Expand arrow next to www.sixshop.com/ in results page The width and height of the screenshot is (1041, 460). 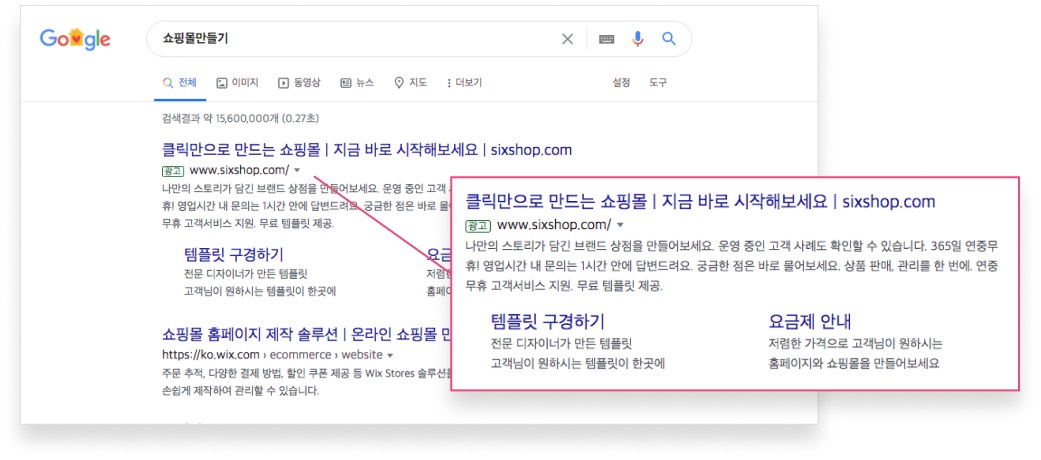point(297,169)
